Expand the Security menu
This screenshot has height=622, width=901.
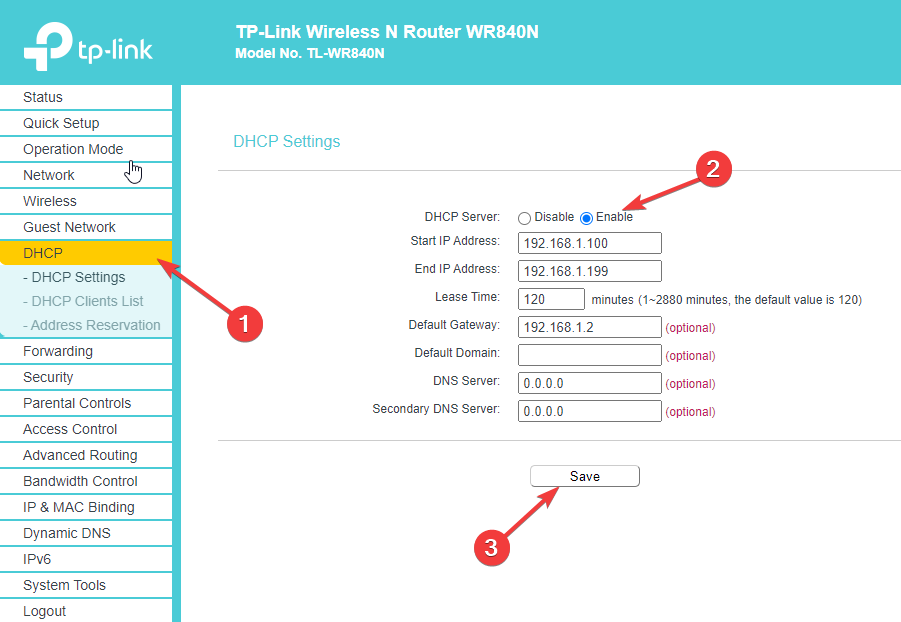click(86, 377)
